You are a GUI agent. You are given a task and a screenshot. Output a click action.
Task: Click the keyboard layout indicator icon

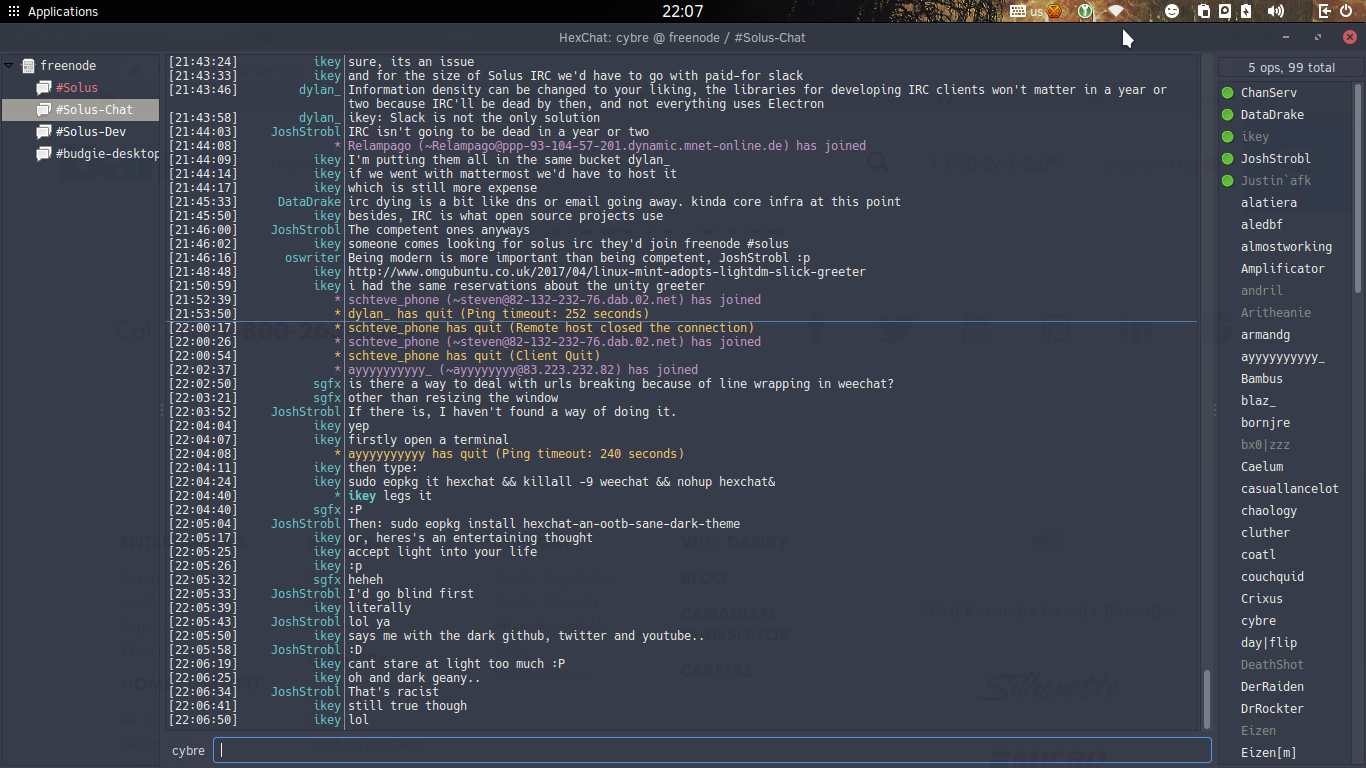coord(1018,11)
